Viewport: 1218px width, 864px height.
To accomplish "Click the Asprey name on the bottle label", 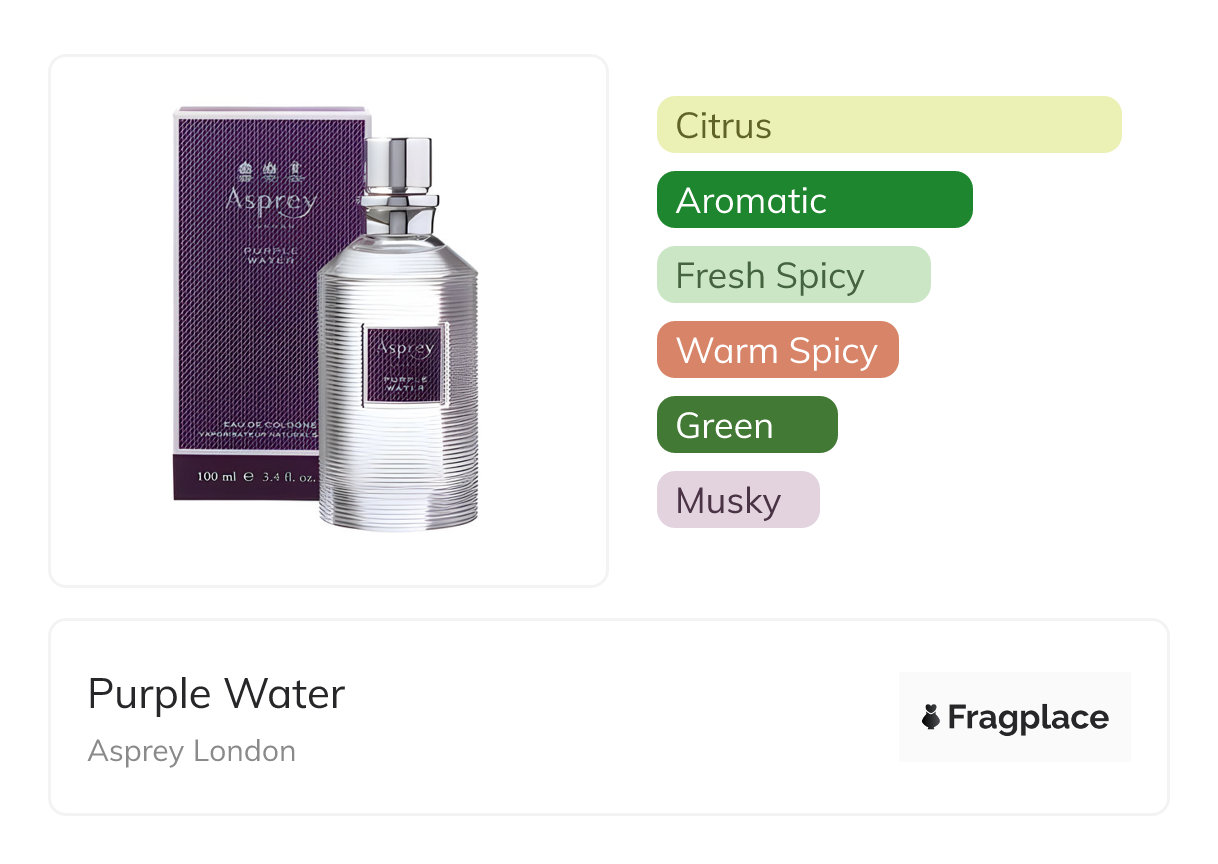I will (404, 347).
